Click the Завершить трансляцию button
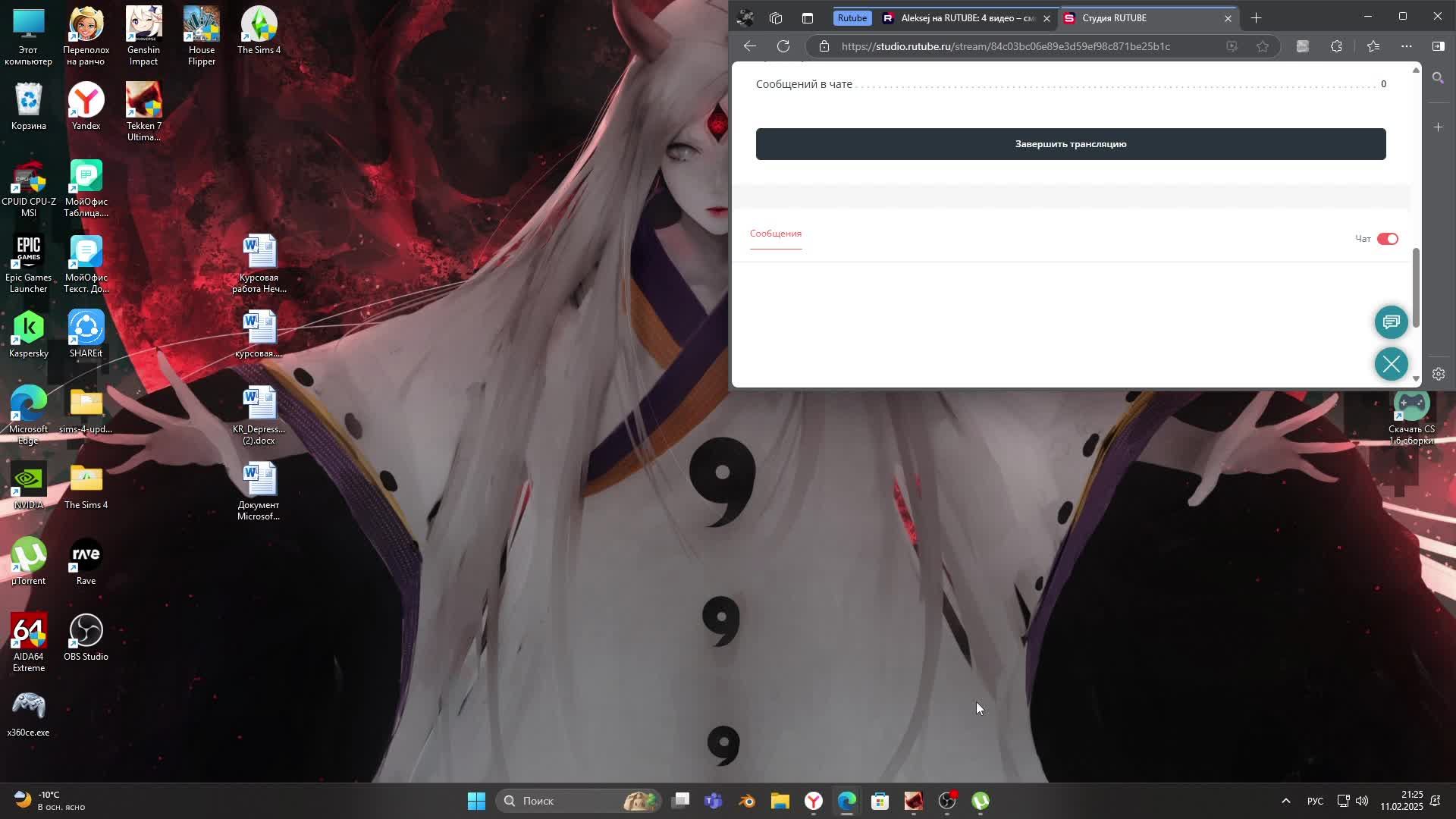The width and height of the screenshot is (1456, 819). tap(1070, 144)
